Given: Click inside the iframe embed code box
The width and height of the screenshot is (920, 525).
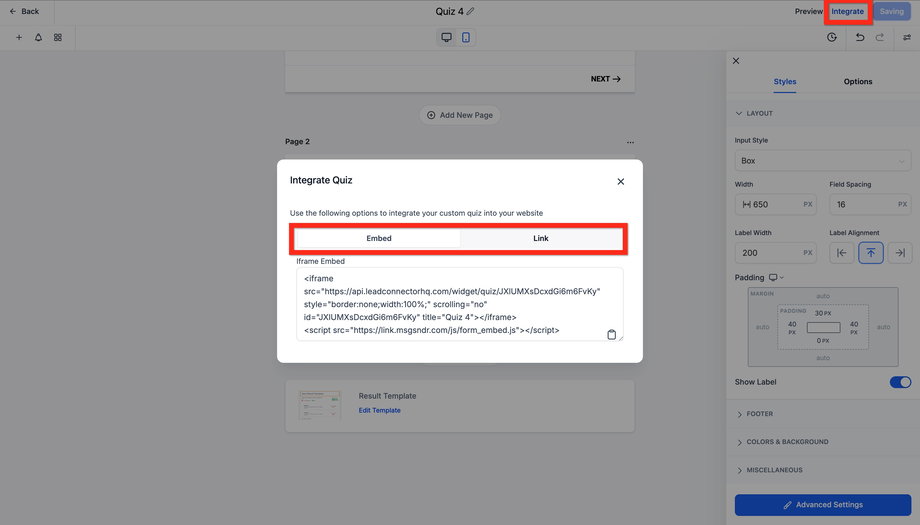Looking at the screenshot, I should click(459, 304).
